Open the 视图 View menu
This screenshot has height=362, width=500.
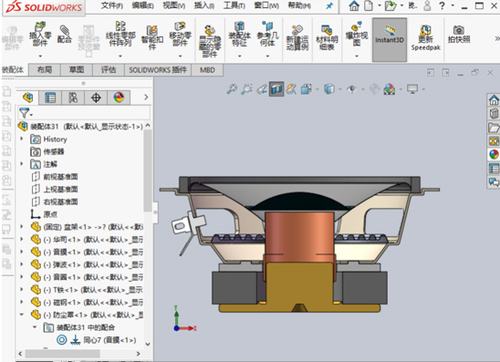point(174,6)
